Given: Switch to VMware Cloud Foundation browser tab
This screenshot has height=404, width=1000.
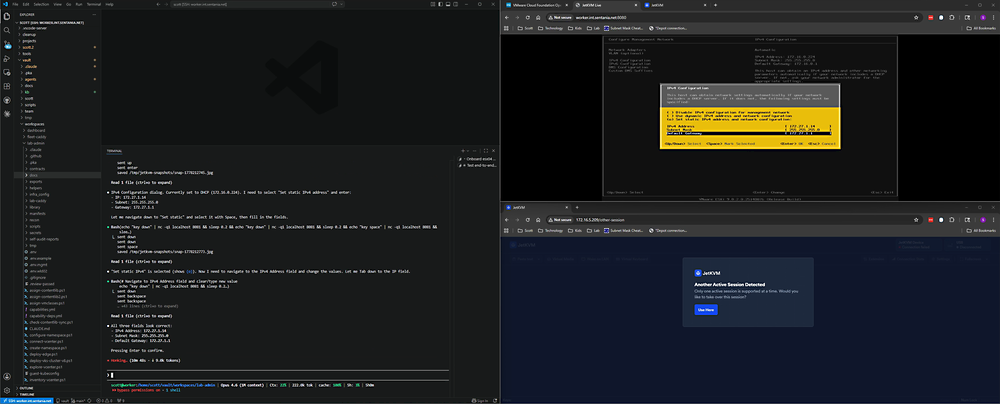Looking at the screenshot, I should point(536,4).
